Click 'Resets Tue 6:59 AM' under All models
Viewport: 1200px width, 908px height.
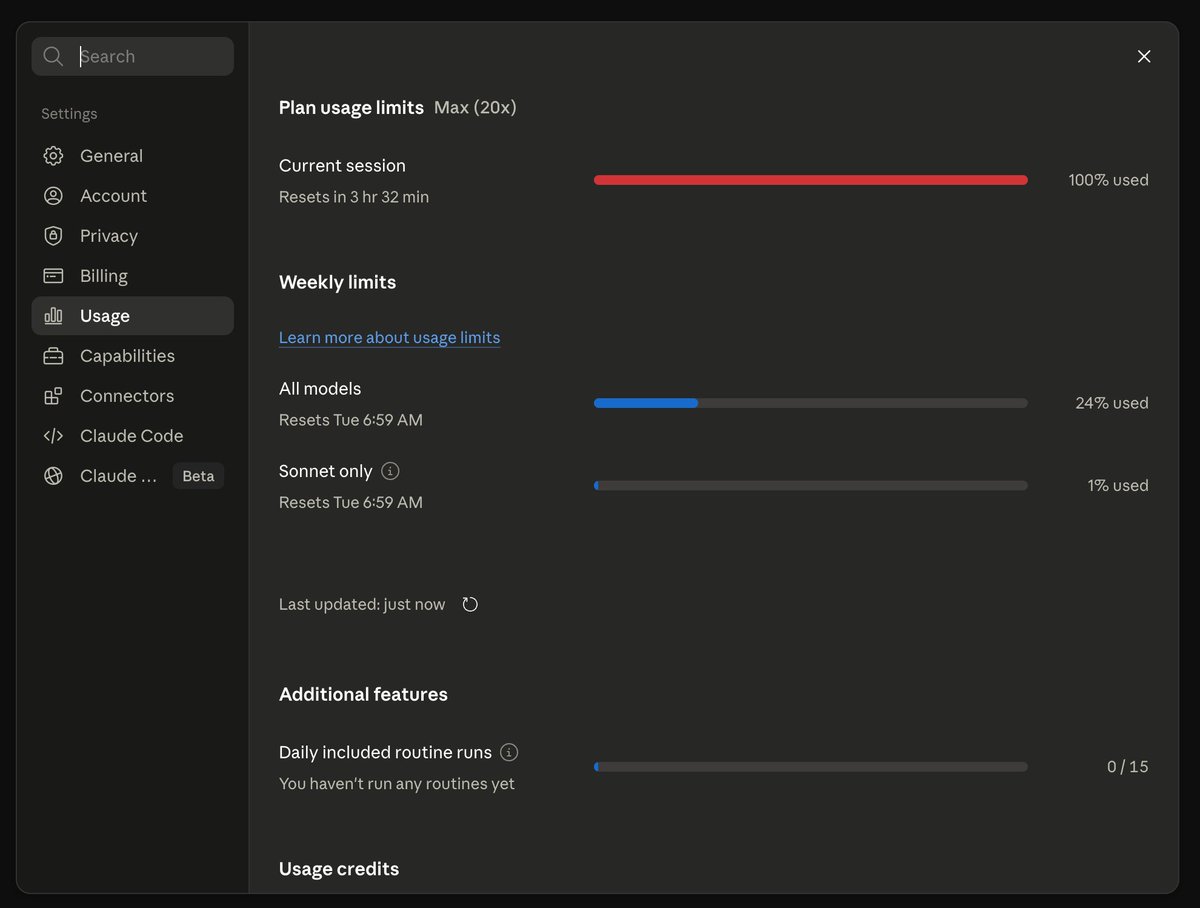click(351, 420)
